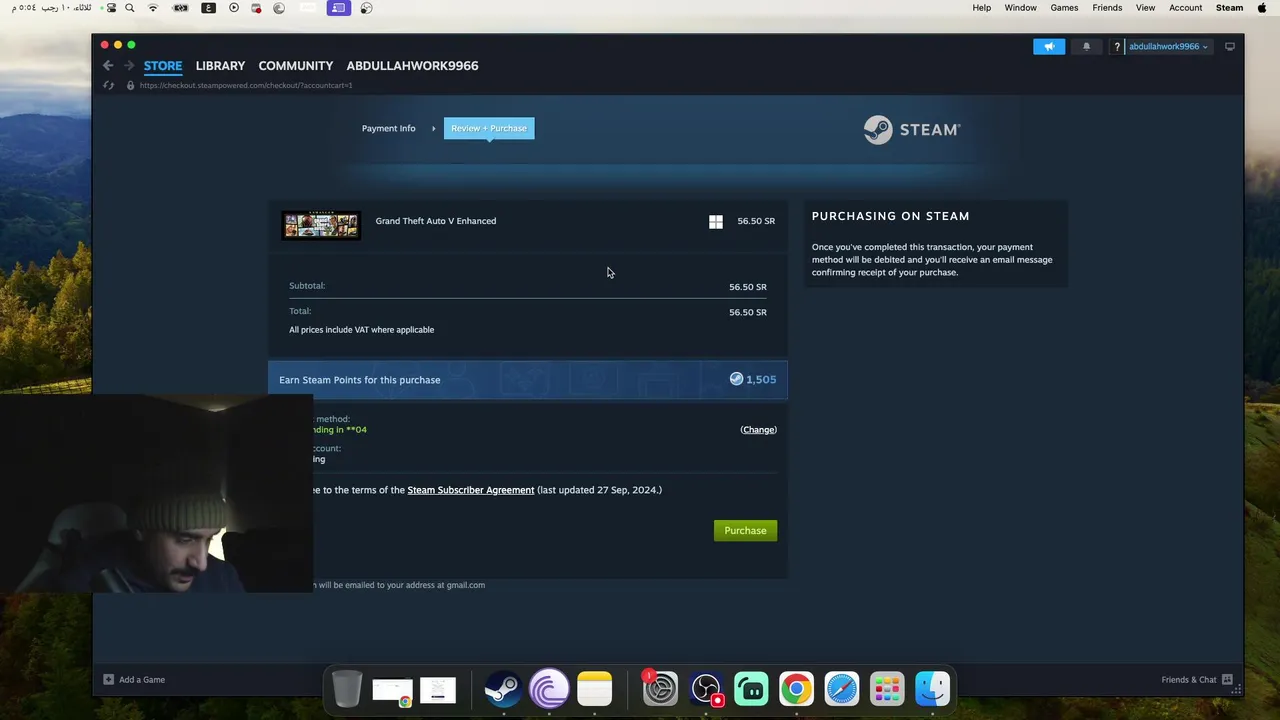Open Control Center in the menu bar

[x=111, y=8]
